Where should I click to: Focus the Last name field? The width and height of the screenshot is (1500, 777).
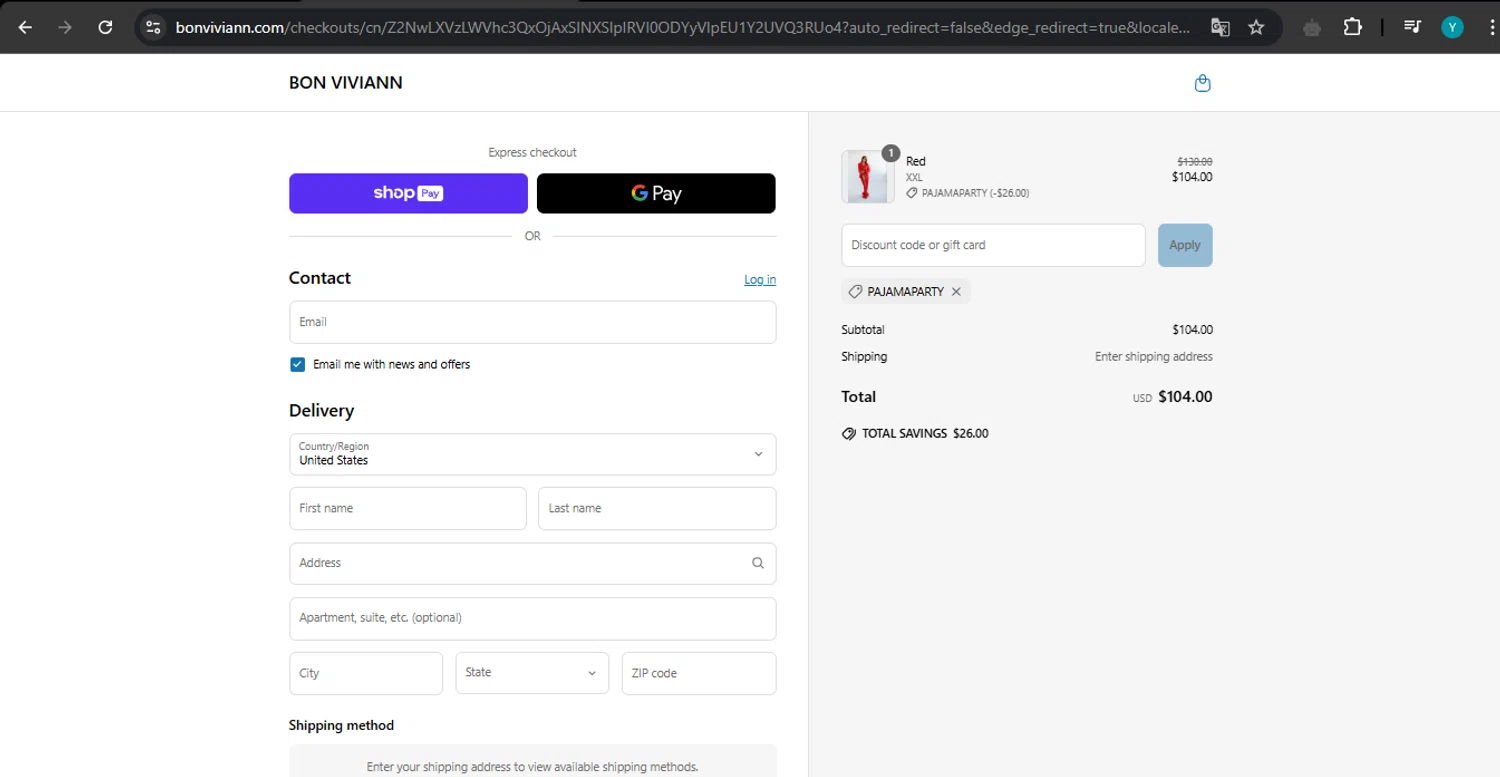coord(657,508)
